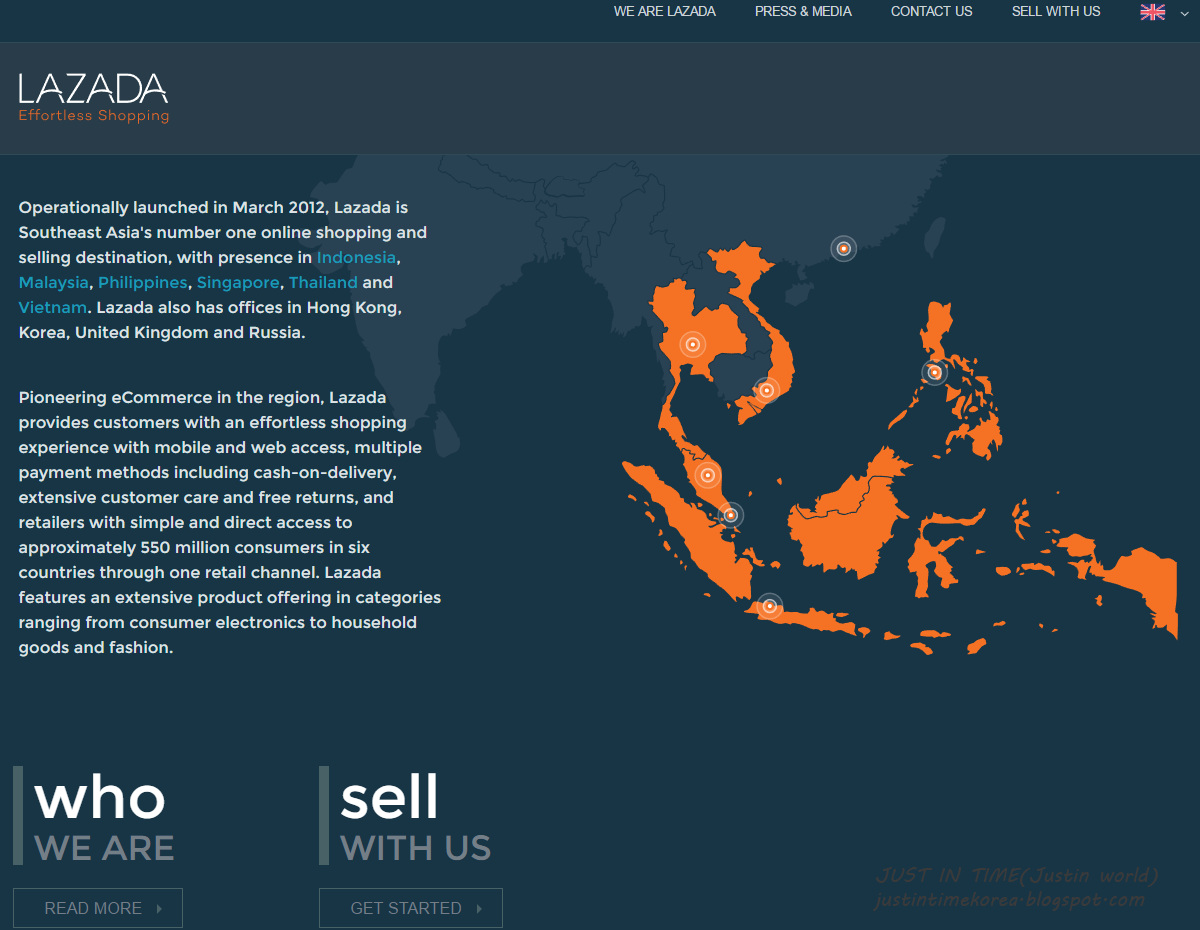Image resolution: width=1200 pixels, height=930 pixels.
Task: Follow the Malaysia link
Action: click(54, 283)
